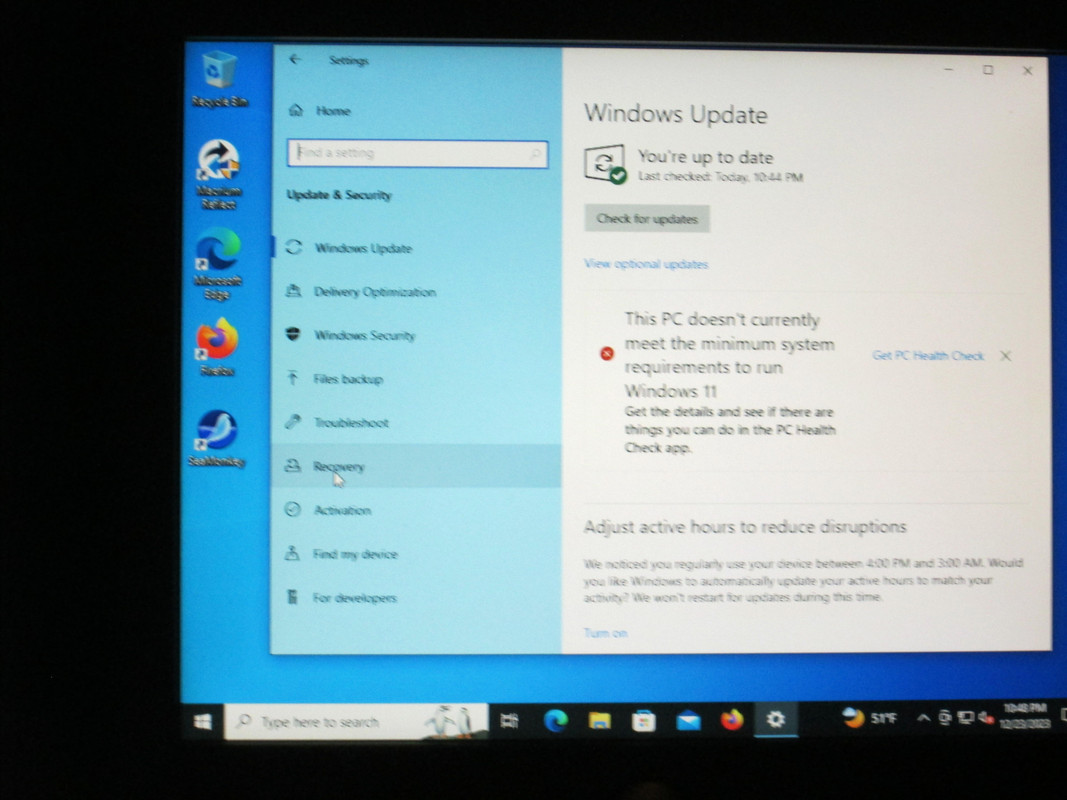
Task: Open the Activation page
Action: tap(416, 510)
